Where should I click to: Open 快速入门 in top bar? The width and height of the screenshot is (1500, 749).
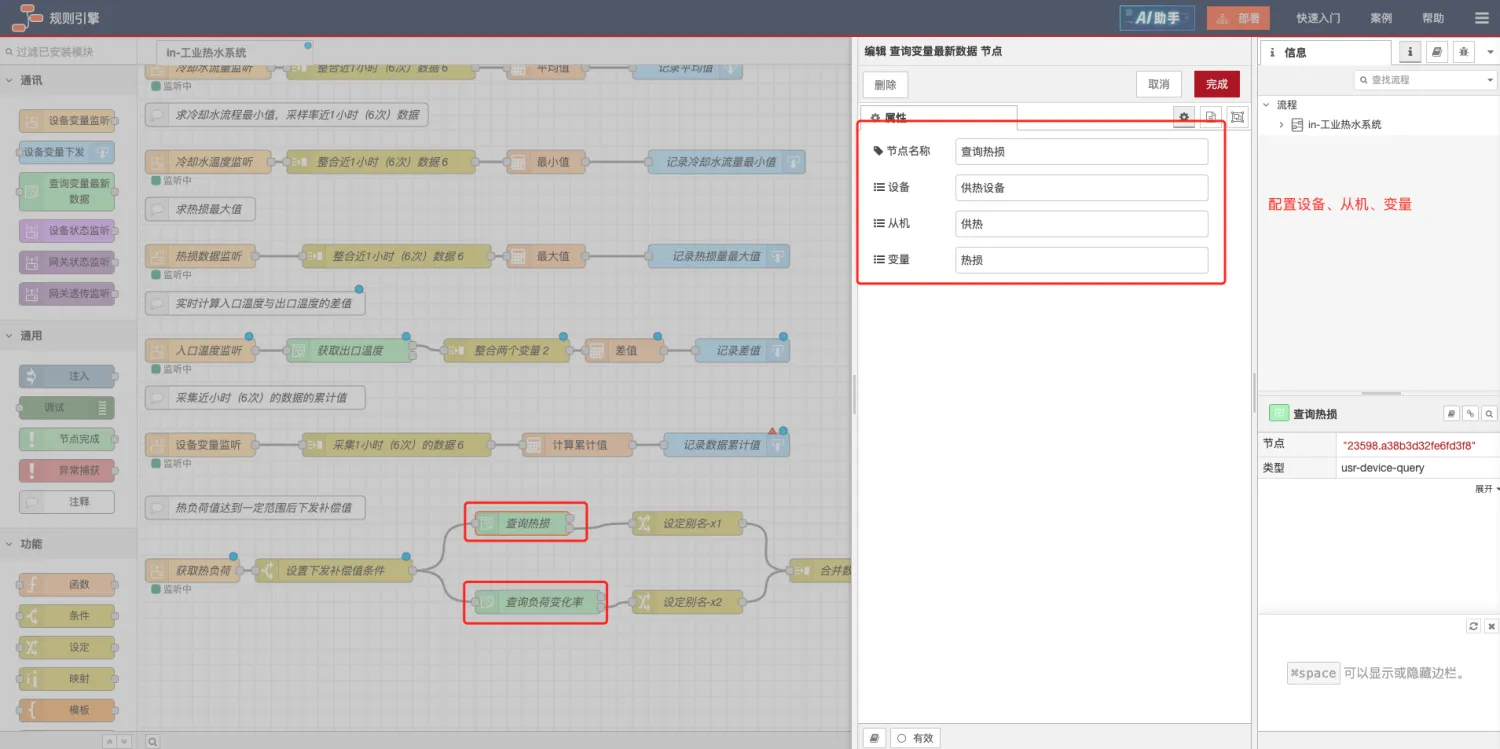coord(1318,18)
